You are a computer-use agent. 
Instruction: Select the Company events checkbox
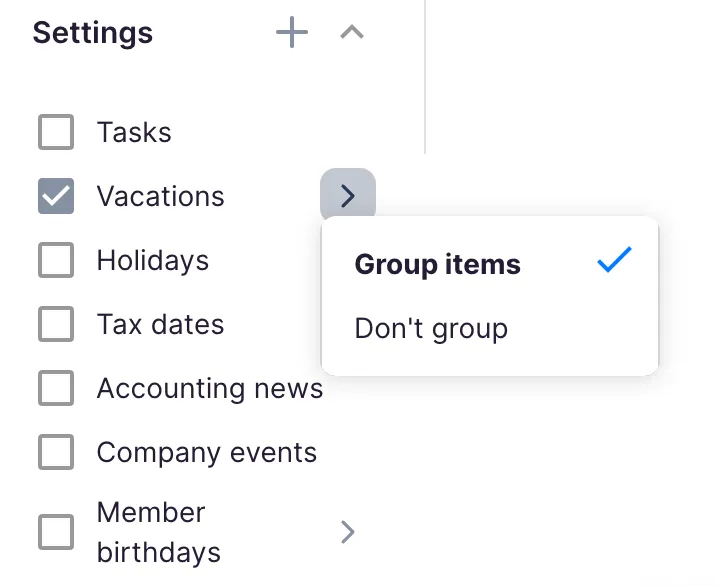coord(56,452)
